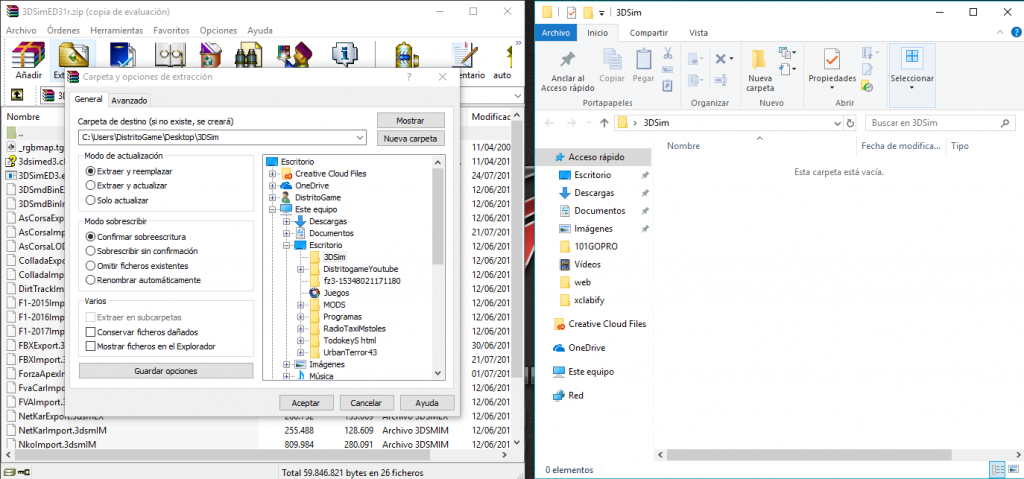Click the Cancelar button
The image size is (1024, 479).
tap(366, 403)
